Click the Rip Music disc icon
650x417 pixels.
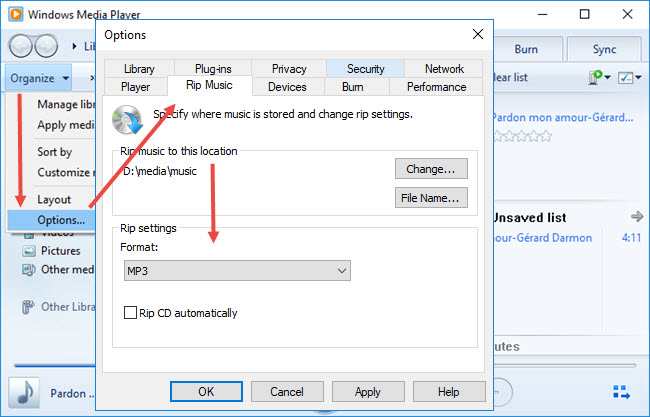[x=127, y=120]
